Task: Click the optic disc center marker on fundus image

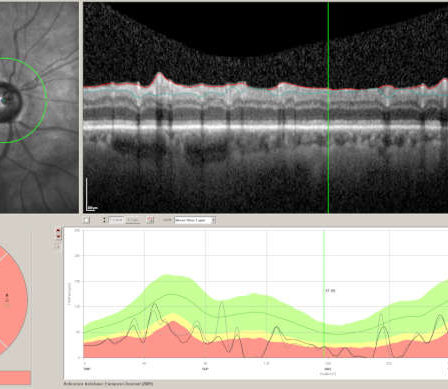Action: click(x=4, y=100)
